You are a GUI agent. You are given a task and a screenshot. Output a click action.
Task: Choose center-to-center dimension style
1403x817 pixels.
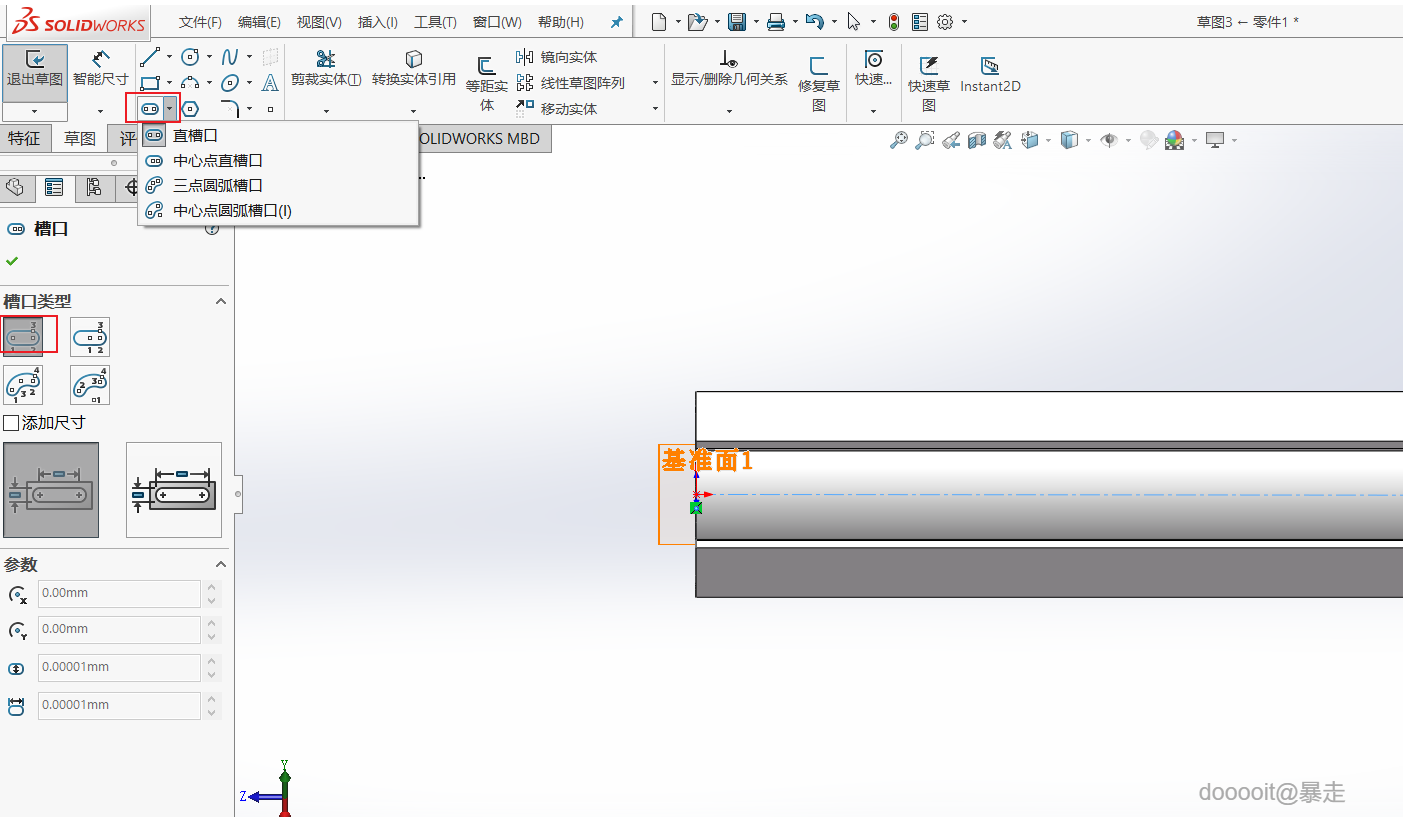tap(51, 490)
